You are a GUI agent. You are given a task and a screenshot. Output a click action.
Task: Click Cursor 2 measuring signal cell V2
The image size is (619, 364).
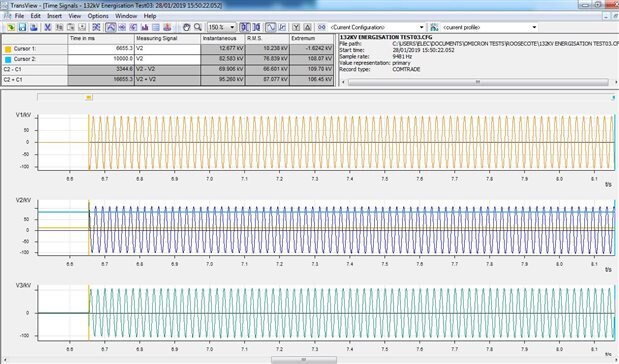(x=167, y=59)
